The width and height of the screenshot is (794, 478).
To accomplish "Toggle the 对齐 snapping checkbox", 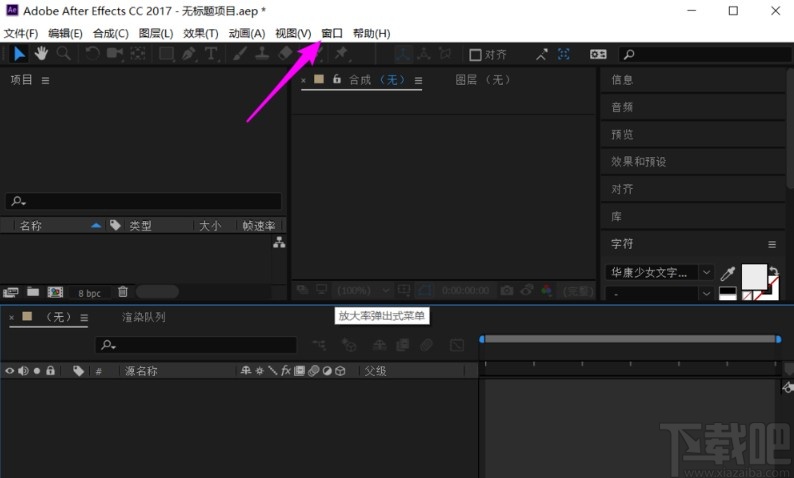I will [475, 55].
